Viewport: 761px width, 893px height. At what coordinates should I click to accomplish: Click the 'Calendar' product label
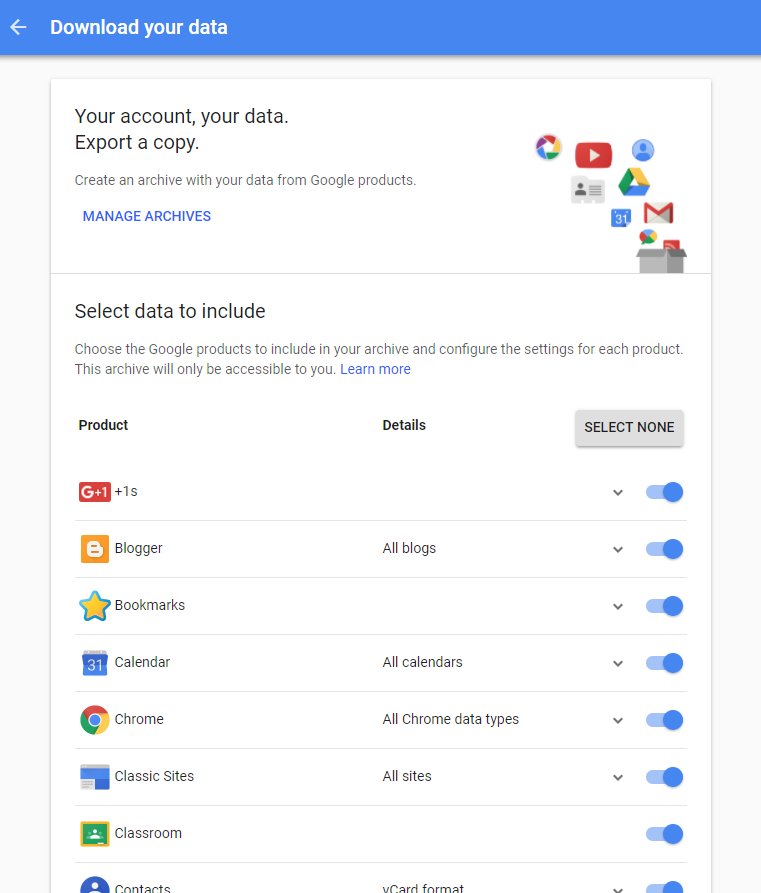tap(142, 662)
